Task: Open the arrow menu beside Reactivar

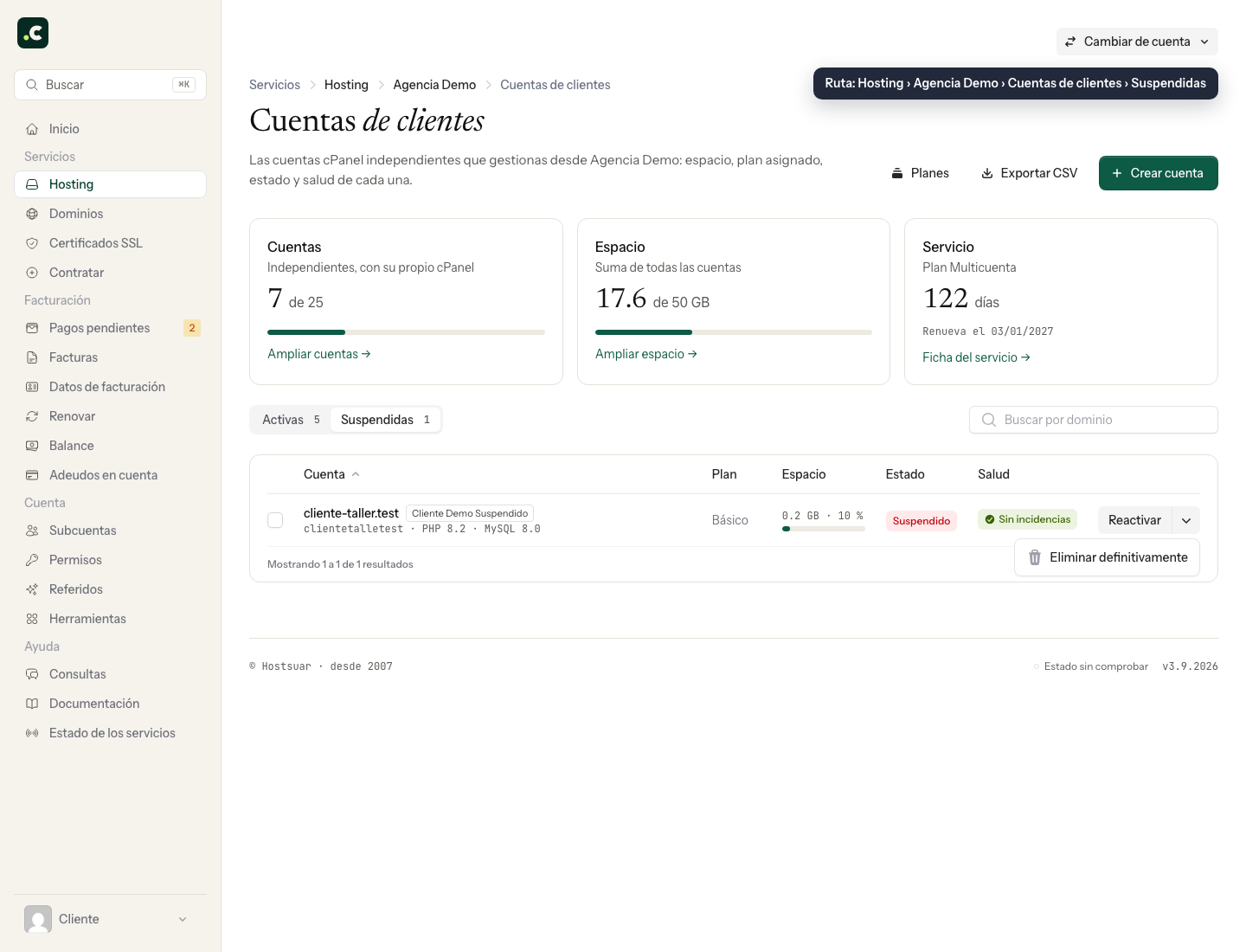Action: (x=1186, y=520)
